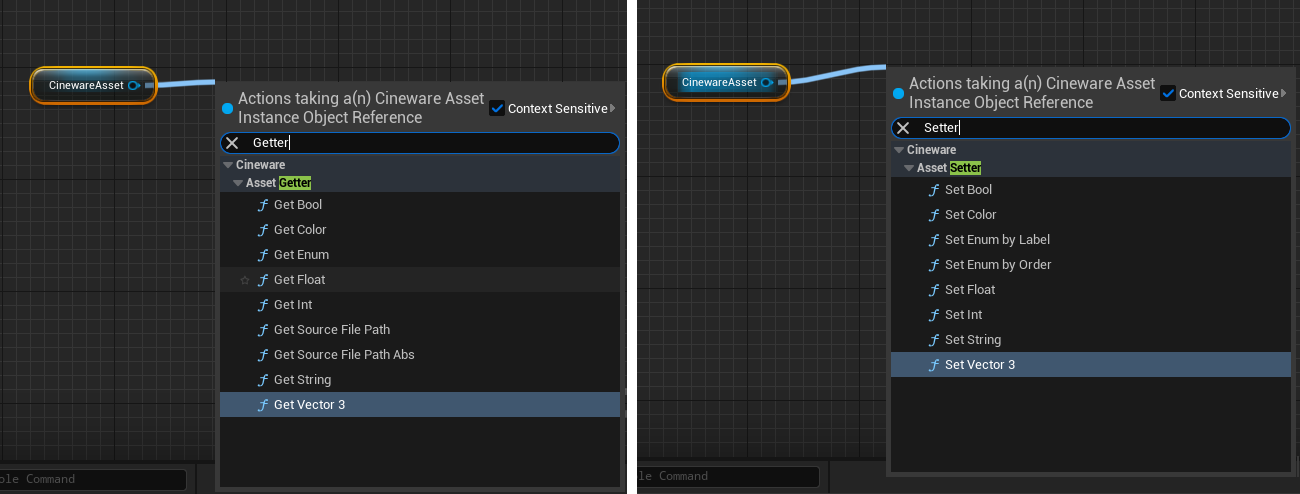Screen dimensions: 1300x494
Task: Favorite Get Float using its star icon
Action: tap(245, 280)
